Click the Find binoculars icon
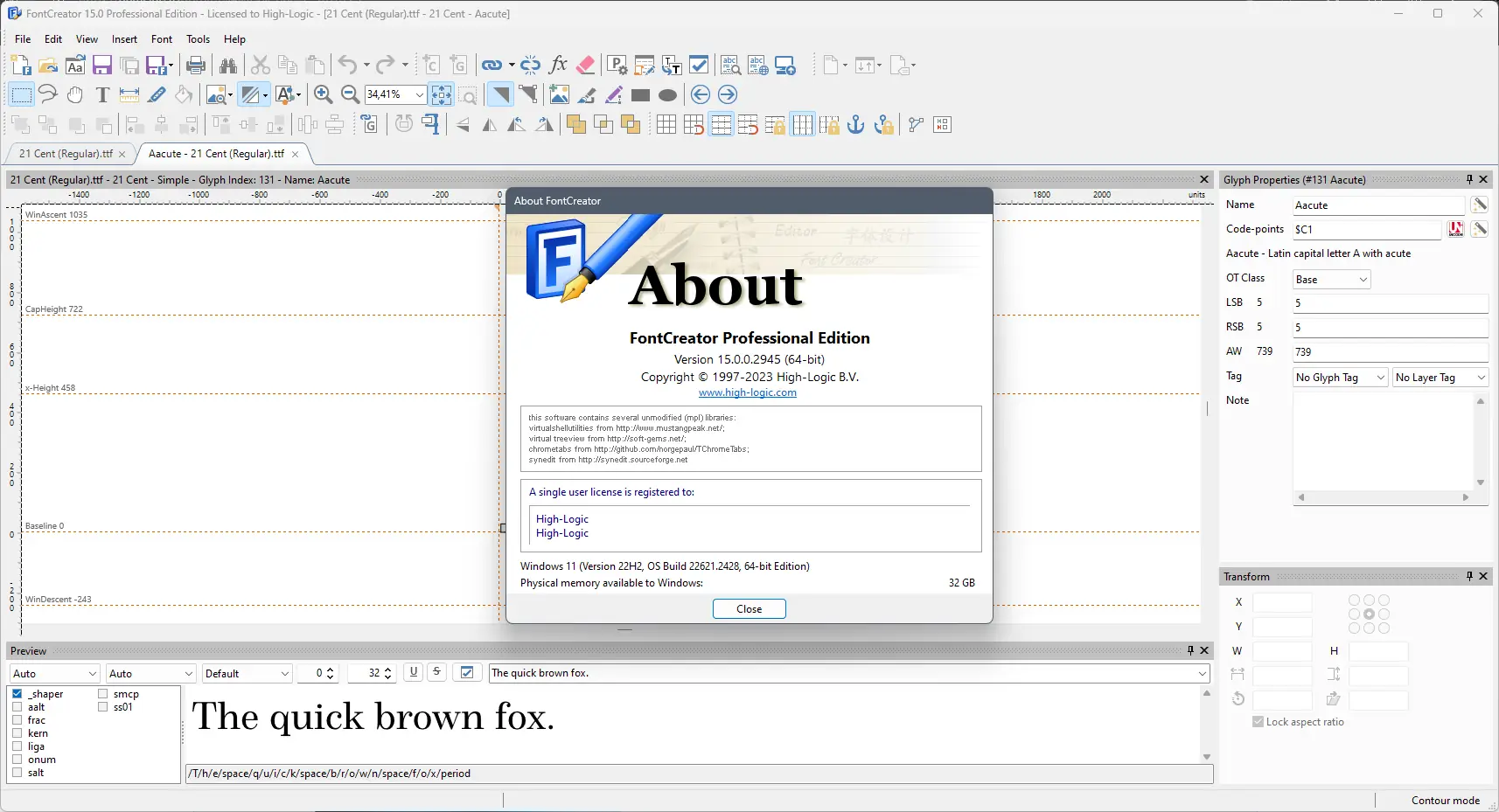Viewport: 1499px width, 812px height. click(x=228, y=66)
